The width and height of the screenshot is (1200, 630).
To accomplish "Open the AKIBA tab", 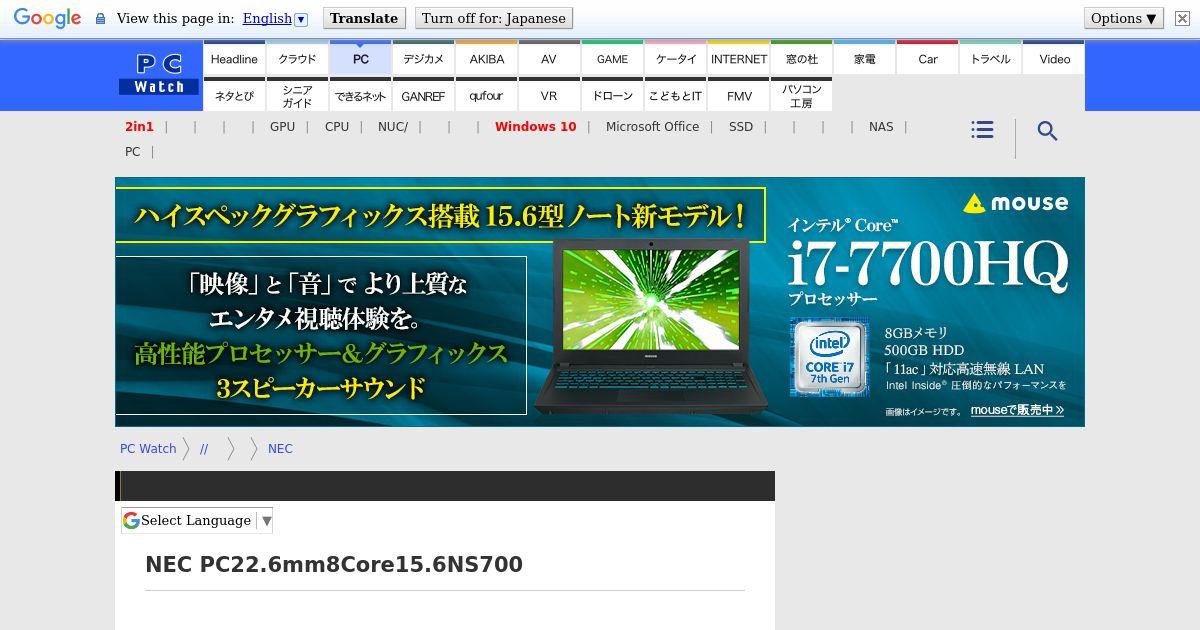I will click(486, 59).
